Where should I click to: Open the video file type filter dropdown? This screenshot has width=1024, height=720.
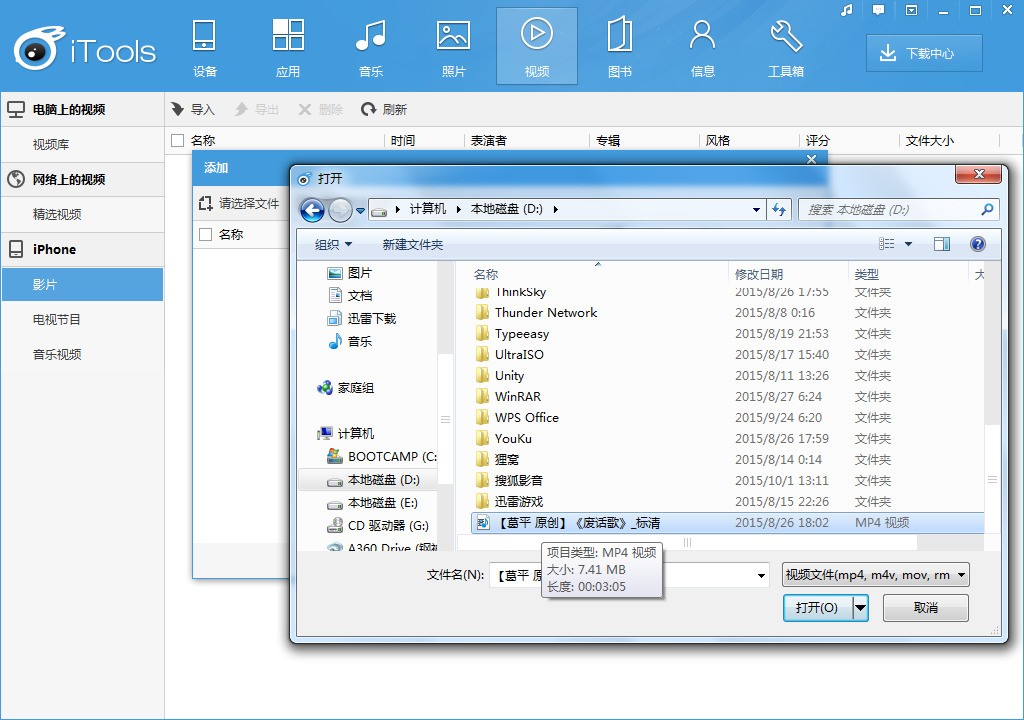(x=876, y=575)
